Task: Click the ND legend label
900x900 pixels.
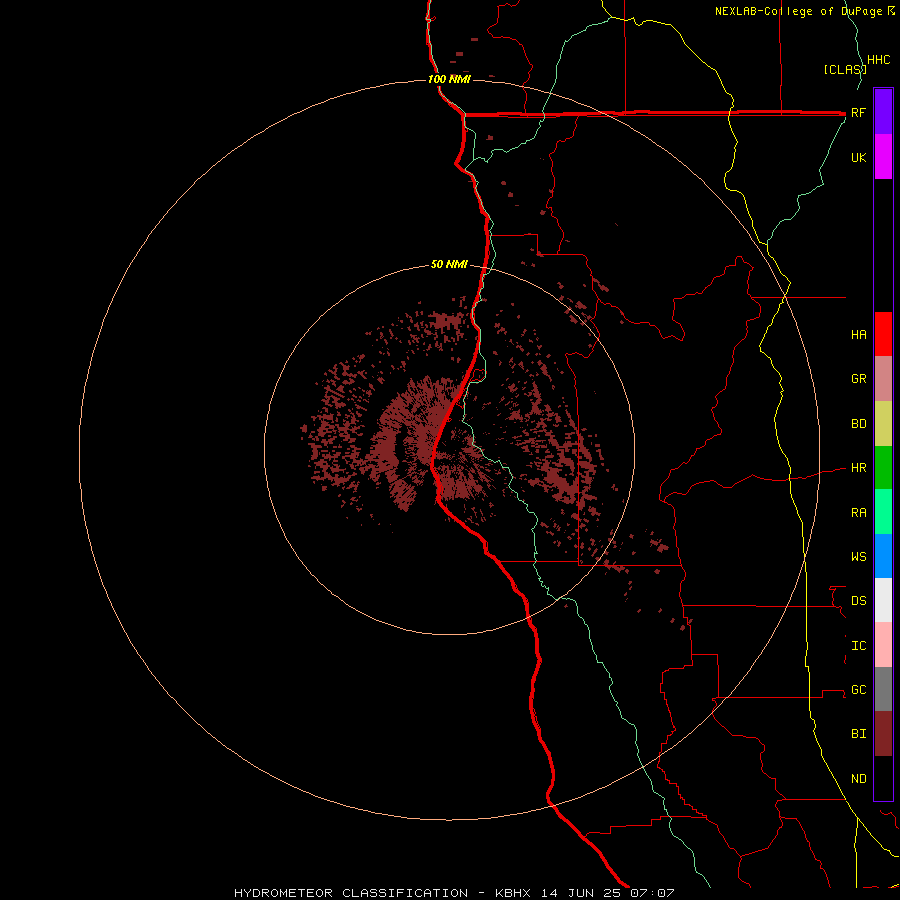Action: point(858,778)
